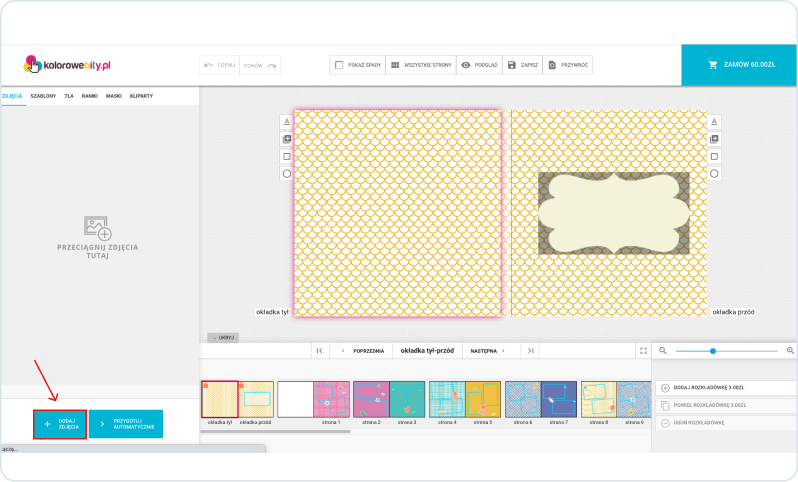Collapse the page strip with Ukryj
The width and height of the screenshot is (798, 482).
(221, 337)
